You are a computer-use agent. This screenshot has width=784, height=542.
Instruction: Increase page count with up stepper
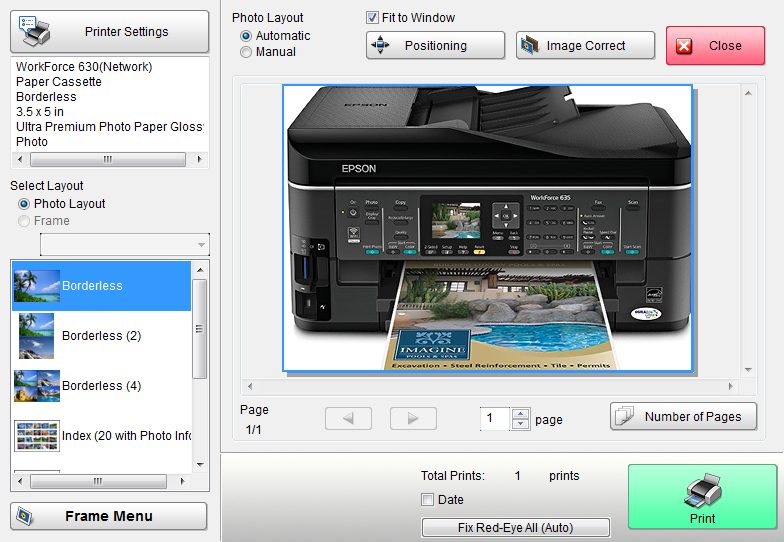(x=520, y=414)
